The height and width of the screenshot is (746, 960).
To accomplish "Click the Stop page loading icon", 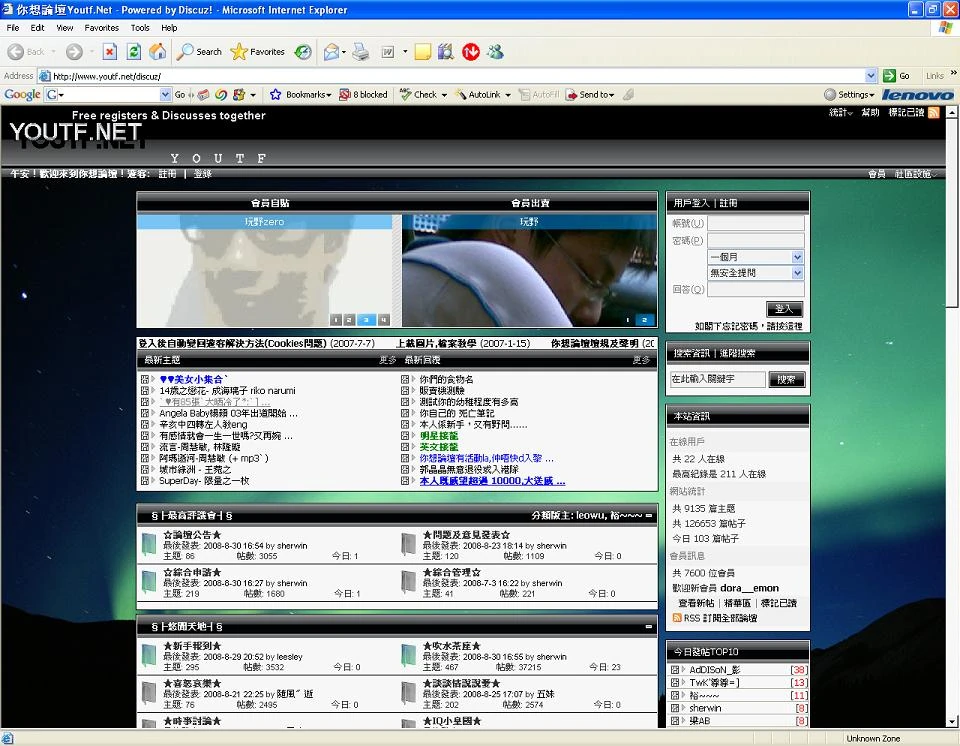I will click(110, 52).
